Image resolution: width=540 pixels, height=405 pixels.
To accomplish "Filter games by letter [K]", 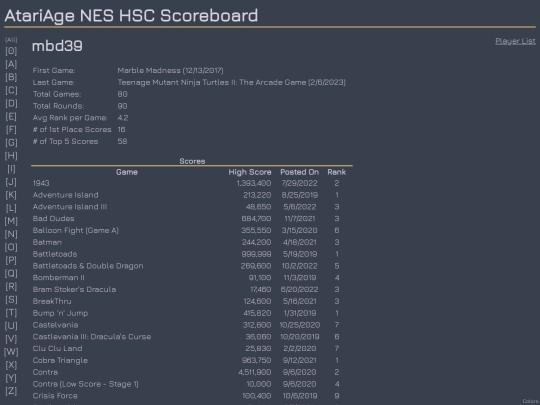I will tap(11, 195).
